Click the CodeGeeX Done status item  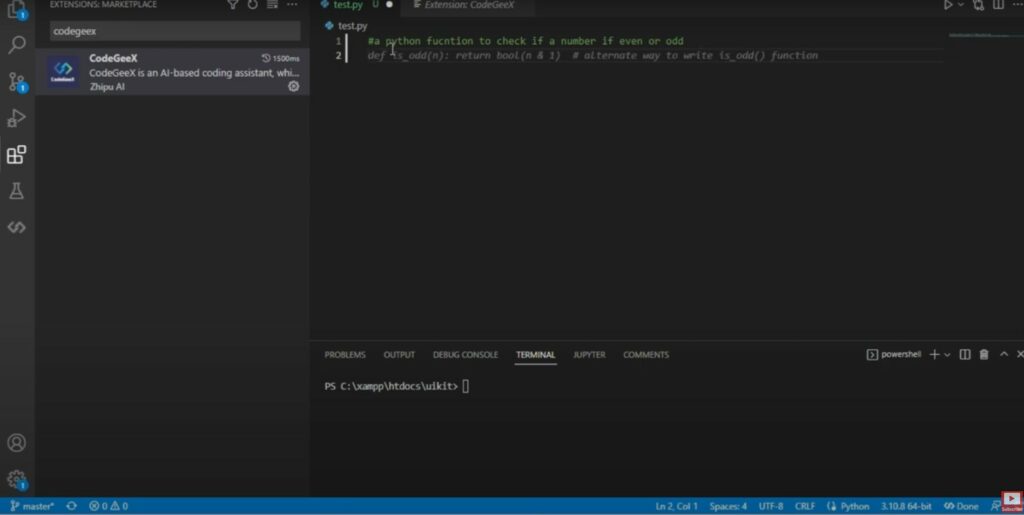tap(961, 506)
